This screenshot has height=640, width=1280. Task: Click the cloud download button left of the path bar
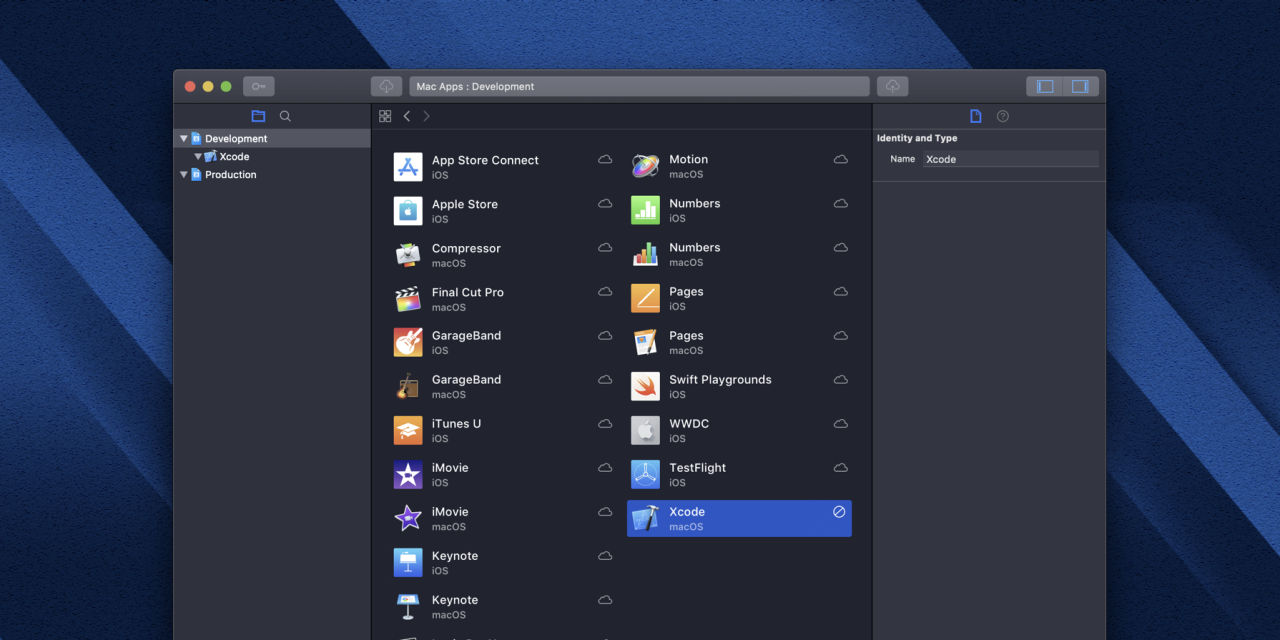point(386,87)
